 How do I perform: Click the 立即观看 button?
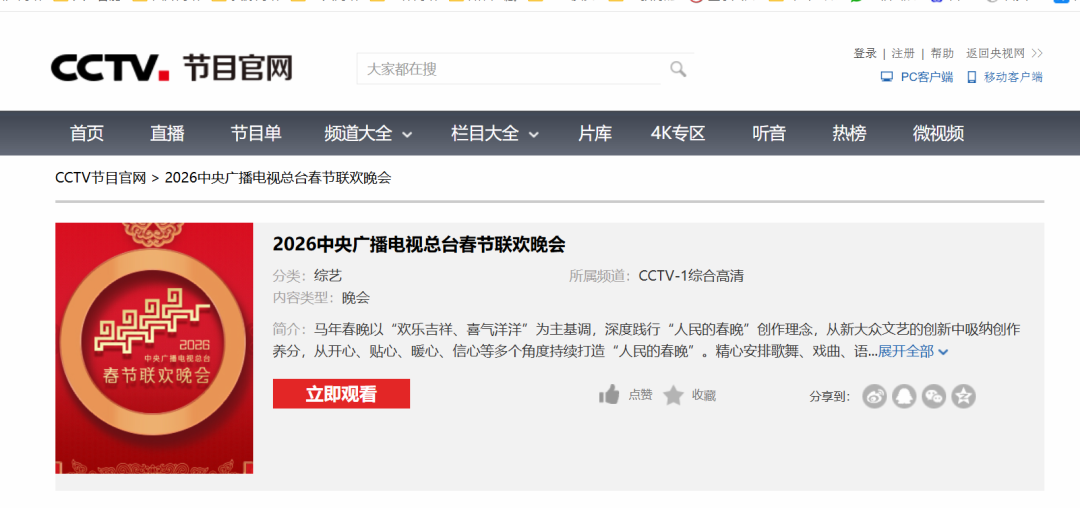(x=341, y=394)
